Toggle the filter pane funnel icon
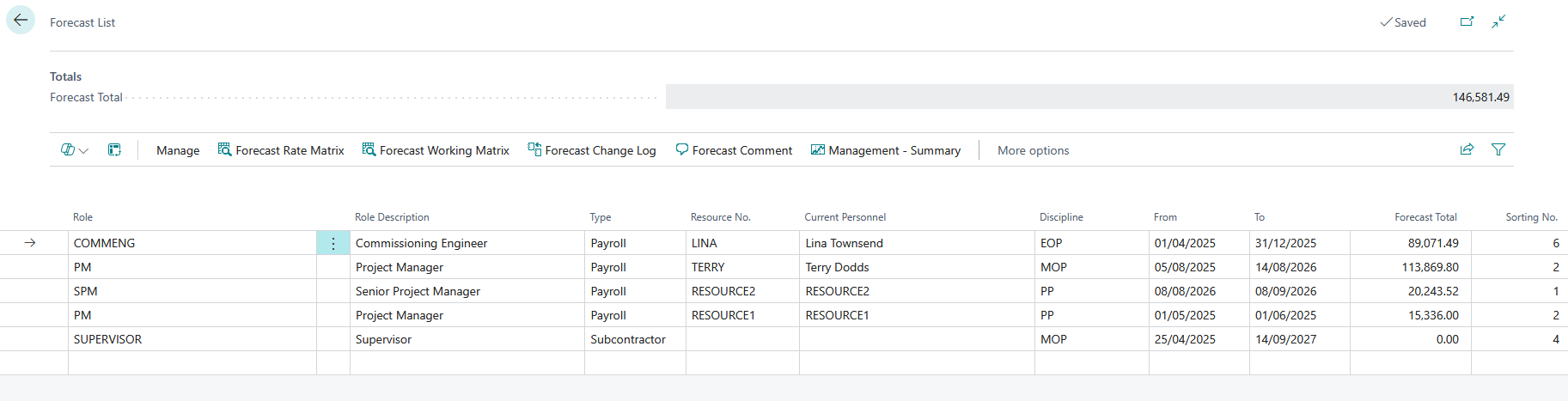The width and height of the screenshot is (1568, 401). click(1498, 149)
